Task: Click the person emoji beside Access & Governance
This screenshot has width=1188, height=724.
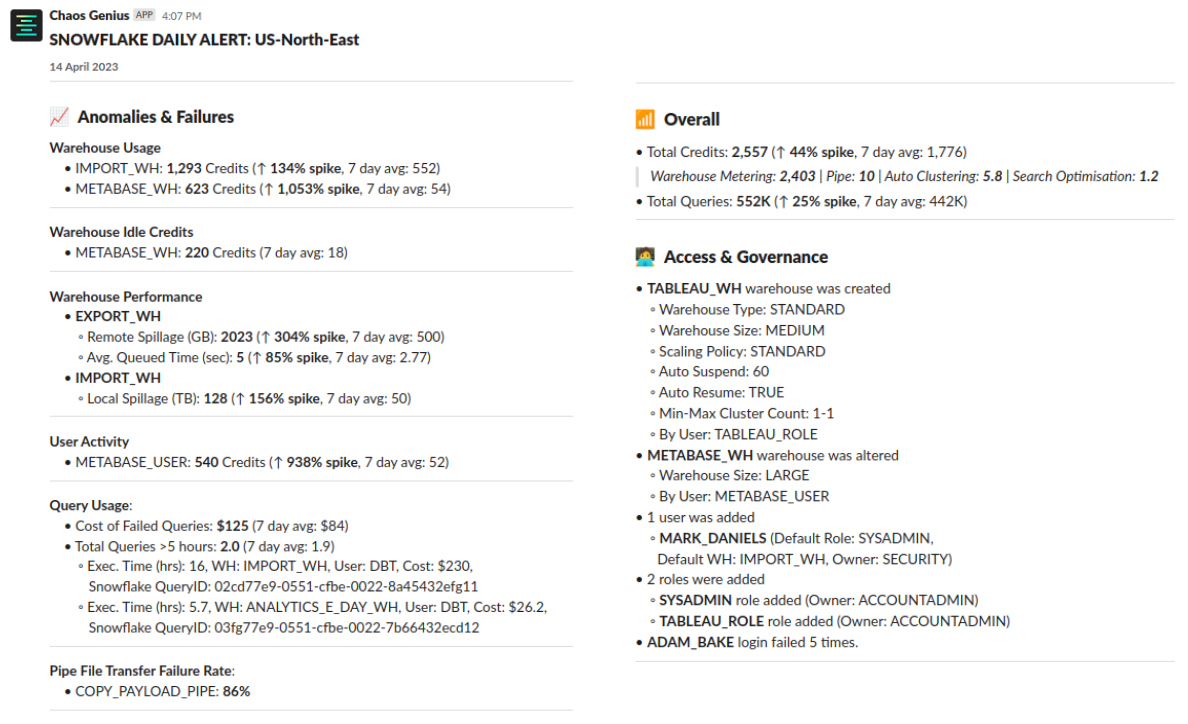Action: point(645,257)
